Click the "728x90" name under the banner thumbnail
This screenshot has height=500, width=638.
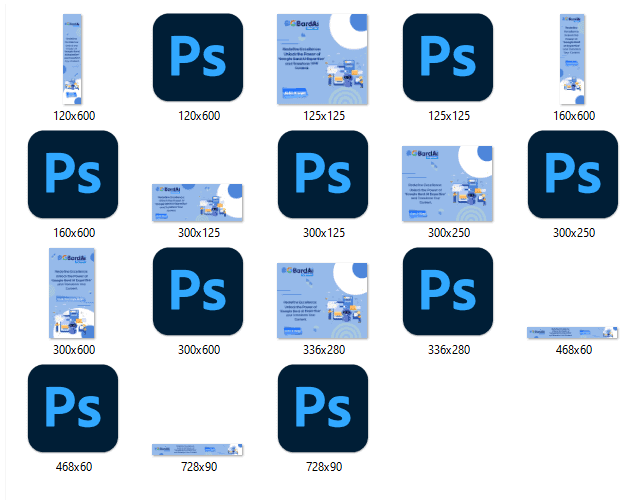click(199, 467)
